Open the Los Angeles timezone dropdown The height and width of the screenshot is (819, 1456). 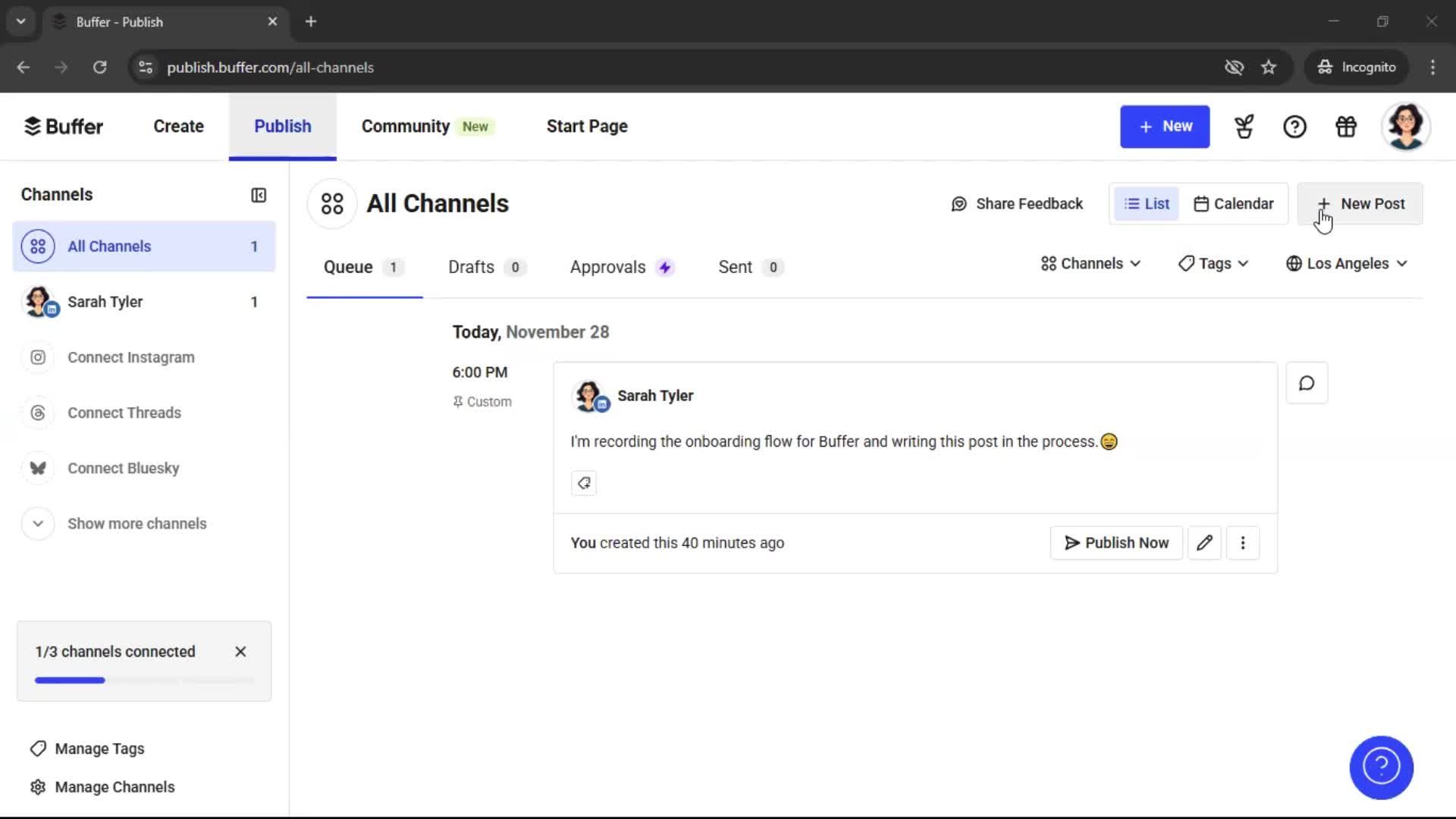(1347, 263)
